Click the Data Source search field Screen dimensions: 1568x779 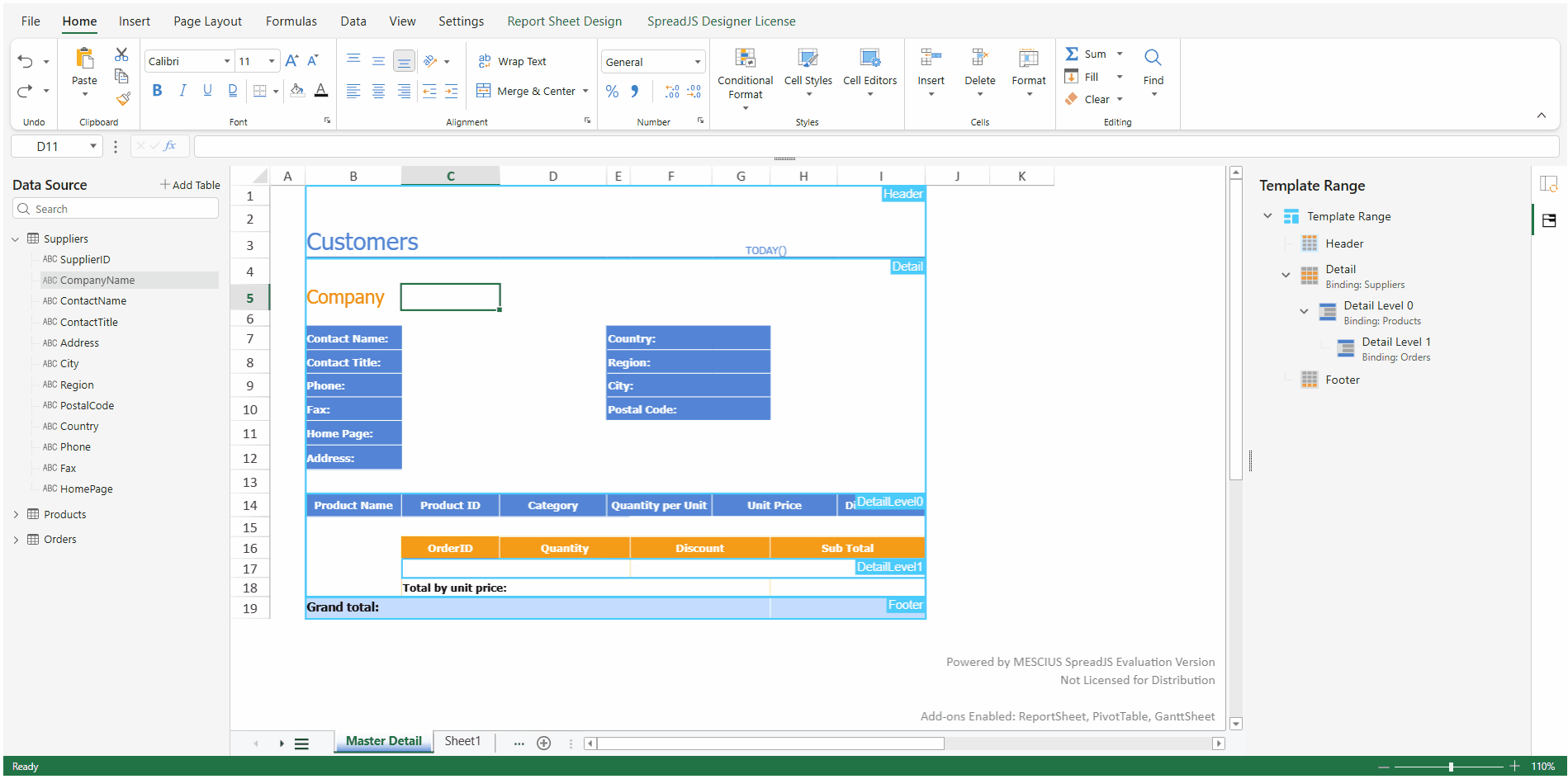(116, 210)
